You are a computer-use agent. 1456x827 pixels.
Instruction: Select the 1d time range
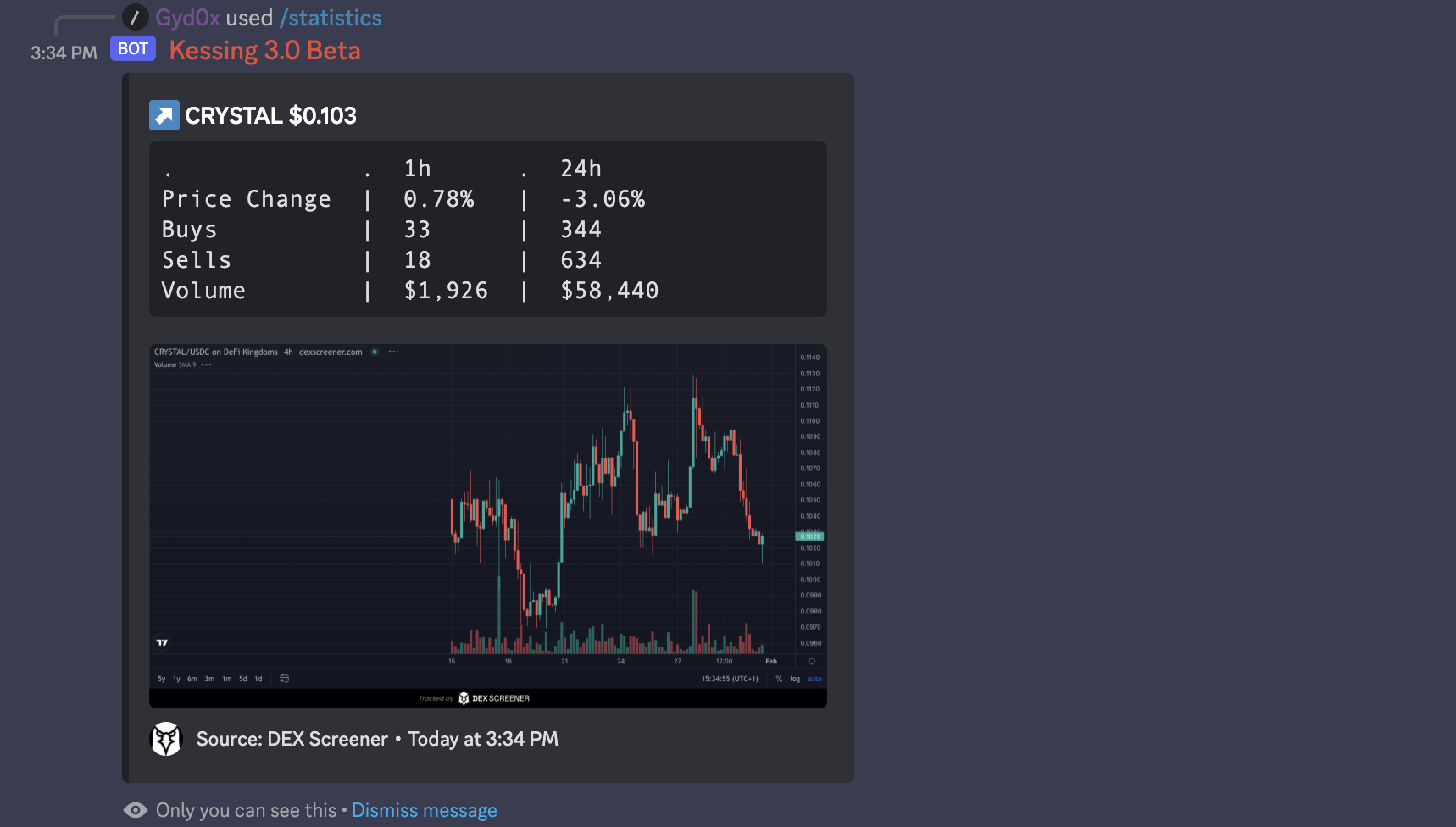click(258, 679)
